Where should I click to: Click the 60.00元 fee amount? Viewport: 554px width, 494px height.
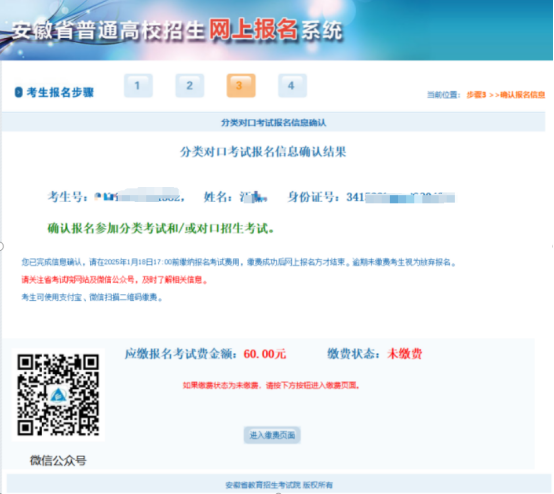click(x=265, y=354)
